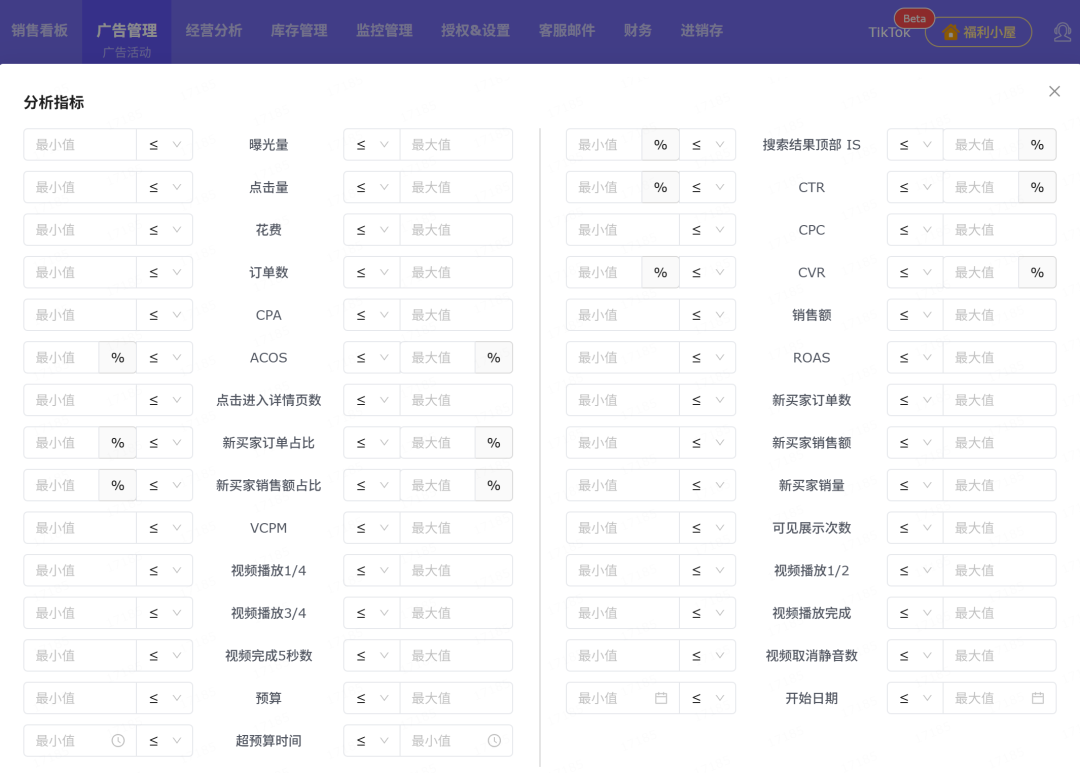Image resolution: width=1080 pixels, height=773 pixels.
Task: Open the 进销存 menu
Action: [702, 30]
